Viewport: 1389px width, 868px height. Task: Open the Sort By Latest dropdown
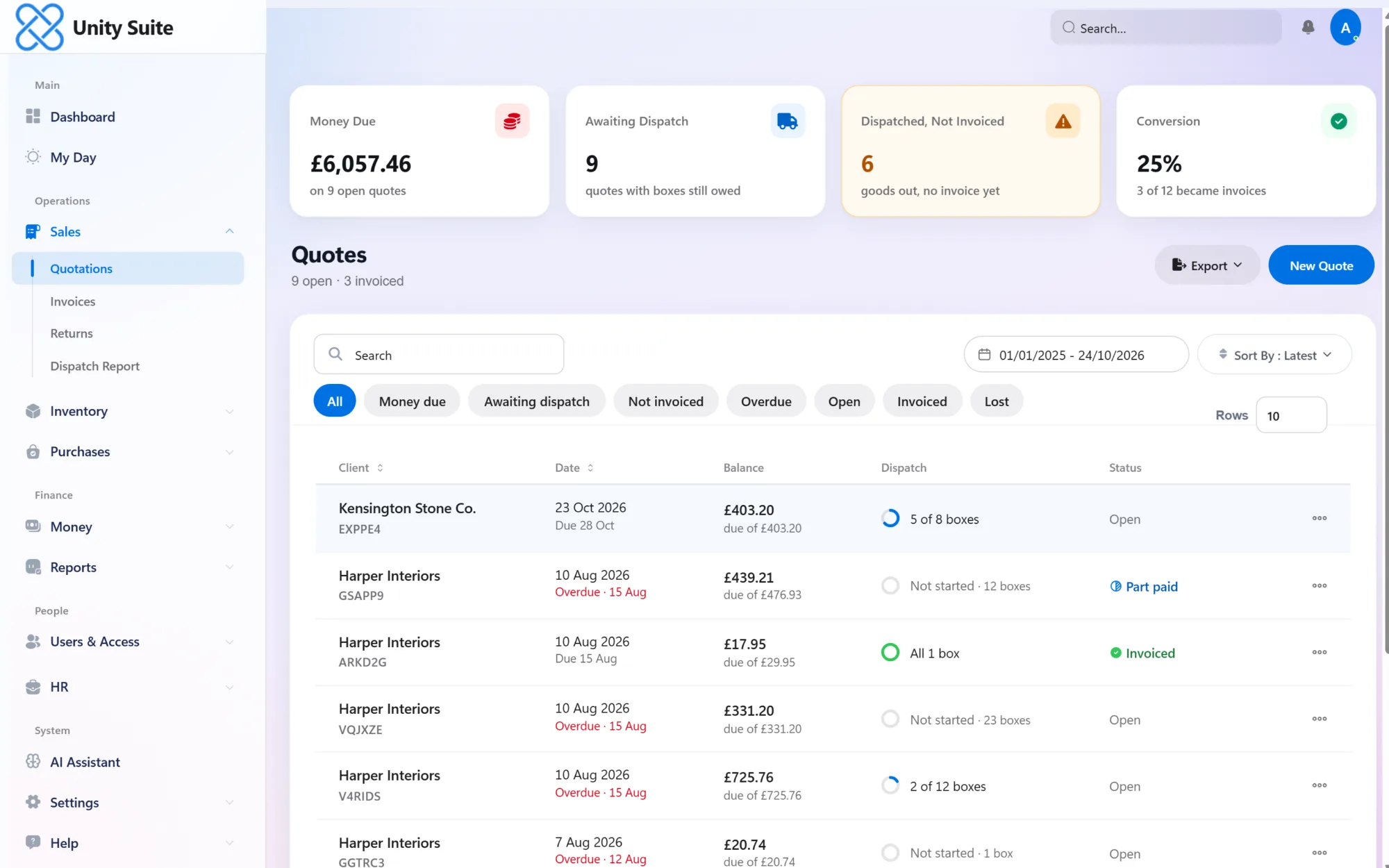click(1274, 355)
